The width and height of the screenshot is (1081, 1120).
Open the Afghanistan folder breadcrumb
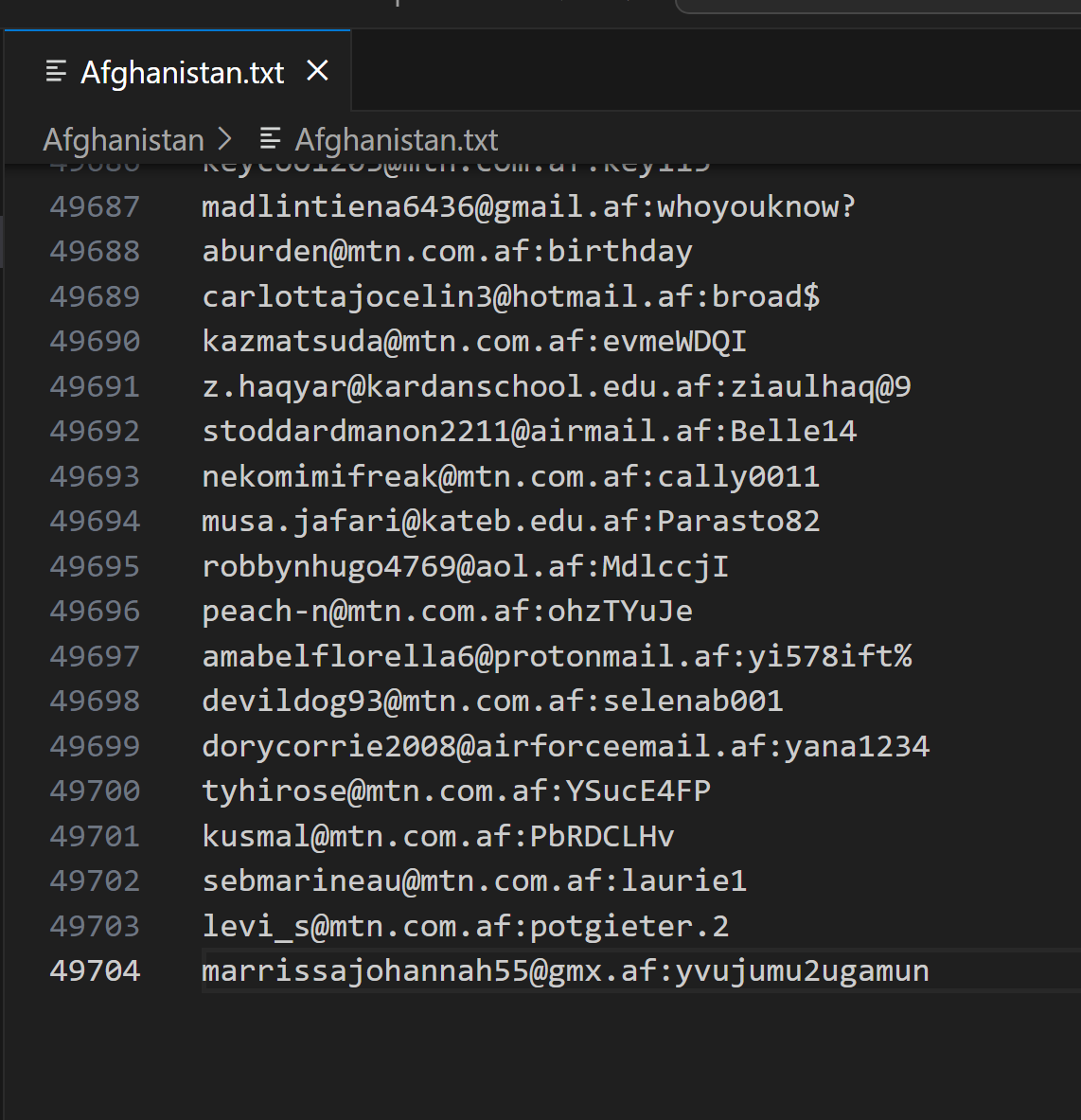pyautogui.click(x=123, y=140)
